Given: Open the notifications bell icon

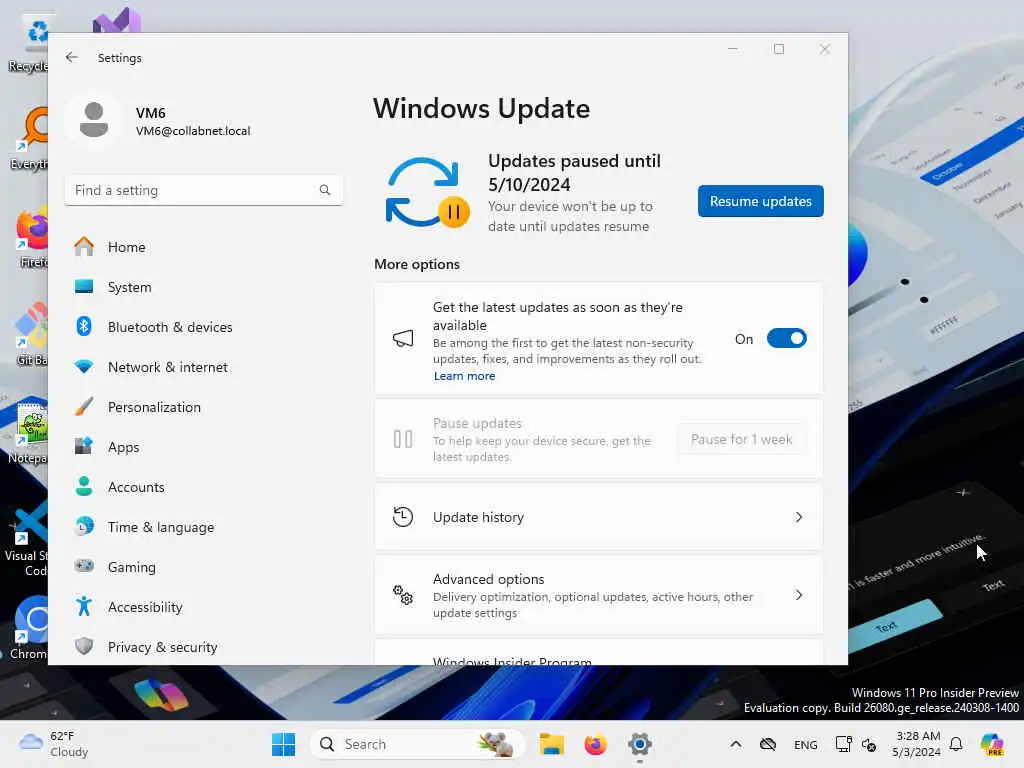Looking at the screenshot, I should 956,744.
